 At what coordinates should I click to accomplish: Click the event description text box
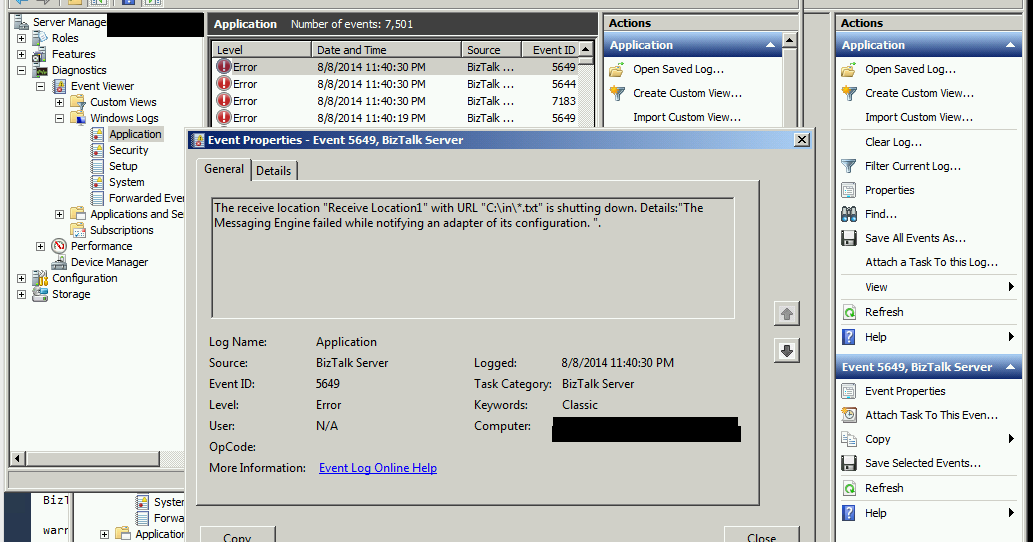point(472,258)
